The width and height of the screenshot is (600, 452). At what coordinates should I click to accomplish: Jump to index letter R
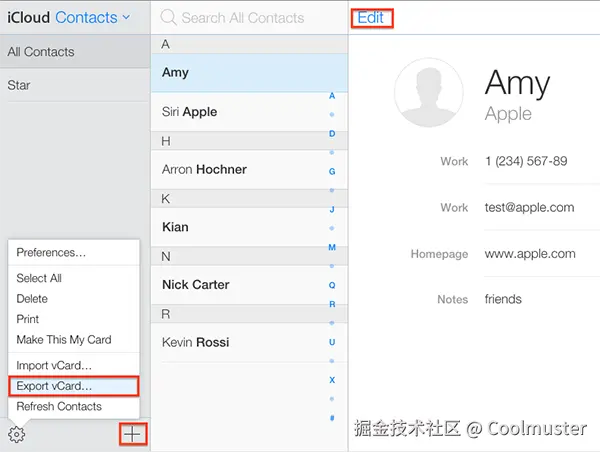point(332,304)
